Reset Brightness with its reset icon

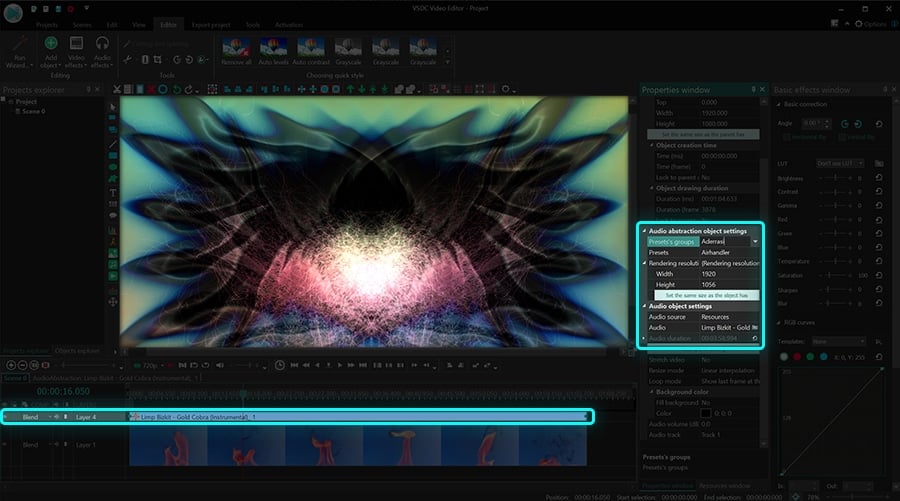[879, 178]
